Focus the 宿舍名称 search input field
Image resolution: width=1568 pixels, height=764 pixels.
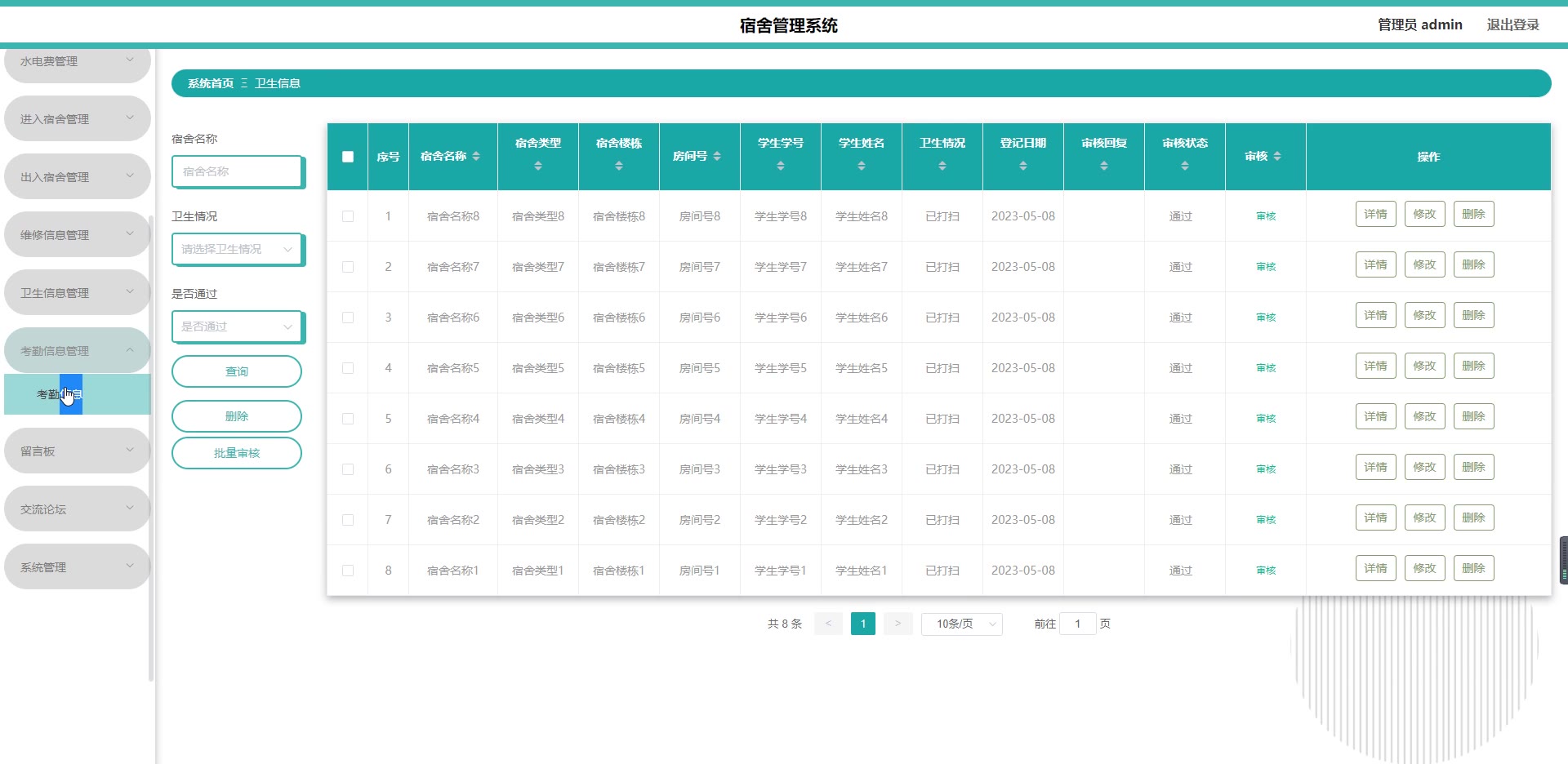pyautogui.click(x=237, y=171)
